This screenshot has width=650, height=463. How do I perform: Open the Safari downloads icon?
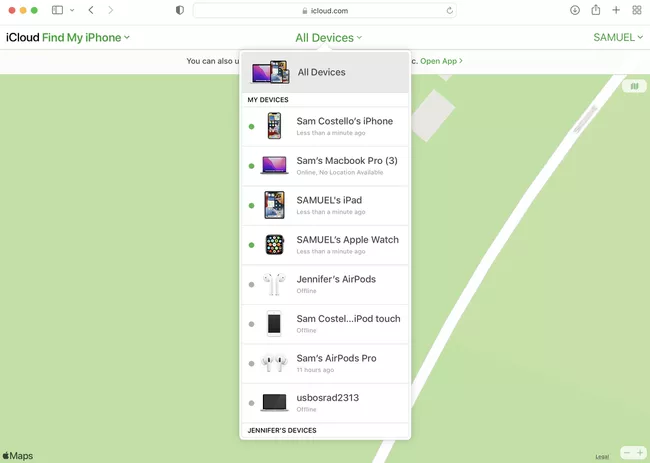click(575, 10)
